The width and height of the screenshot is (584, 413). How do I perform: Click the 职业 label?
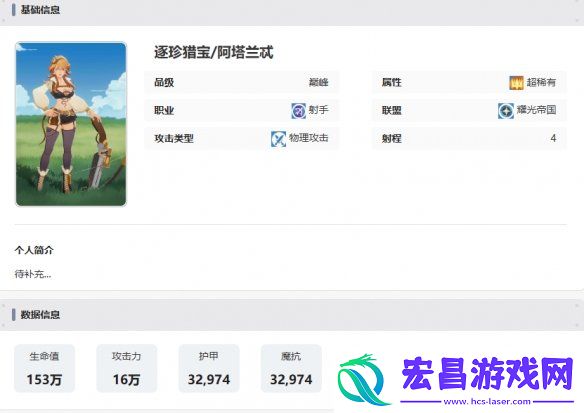pyautogui.click(x=164, y=111)
